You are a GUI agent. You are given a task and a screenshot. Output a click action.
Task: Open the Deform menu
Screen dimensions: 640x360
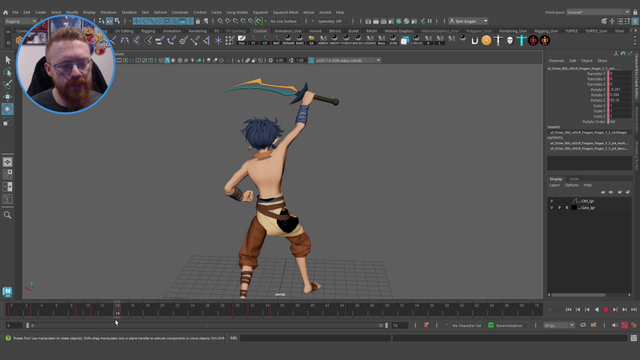tap(160, 12)
